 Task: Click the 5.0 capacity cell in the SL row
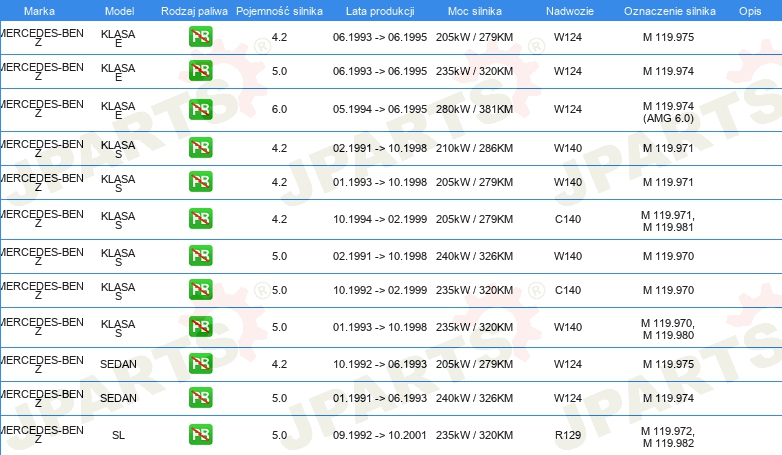(x=279, y=435)
